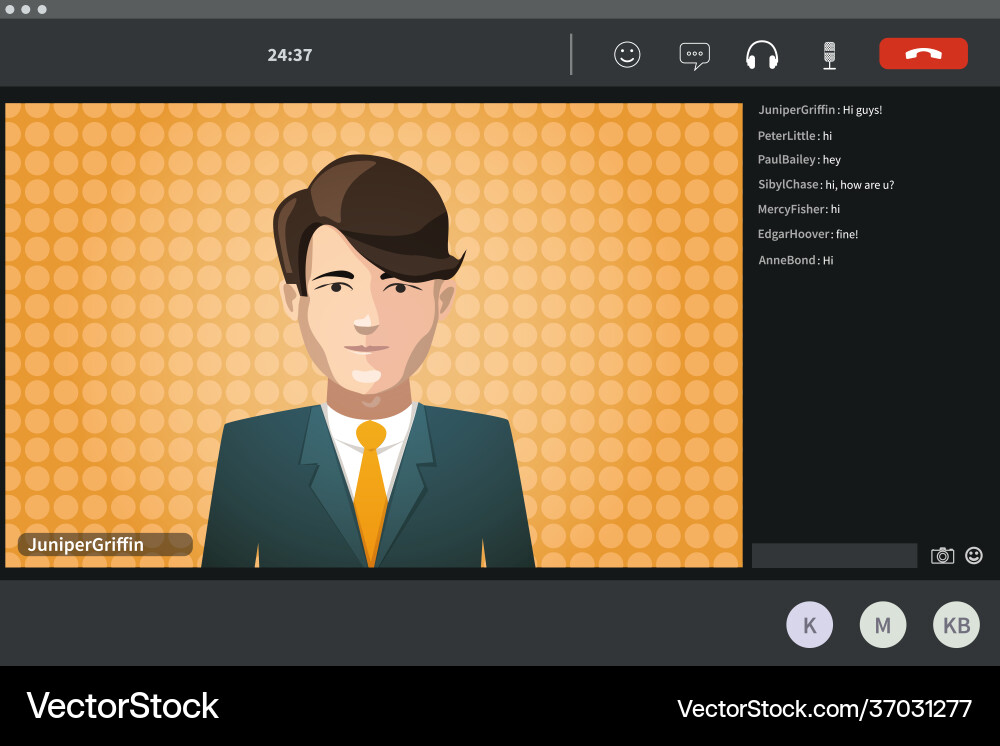Toggle the headphones to disable audio output
Viewport: 1000px width, 746px height.
(761, 55)
